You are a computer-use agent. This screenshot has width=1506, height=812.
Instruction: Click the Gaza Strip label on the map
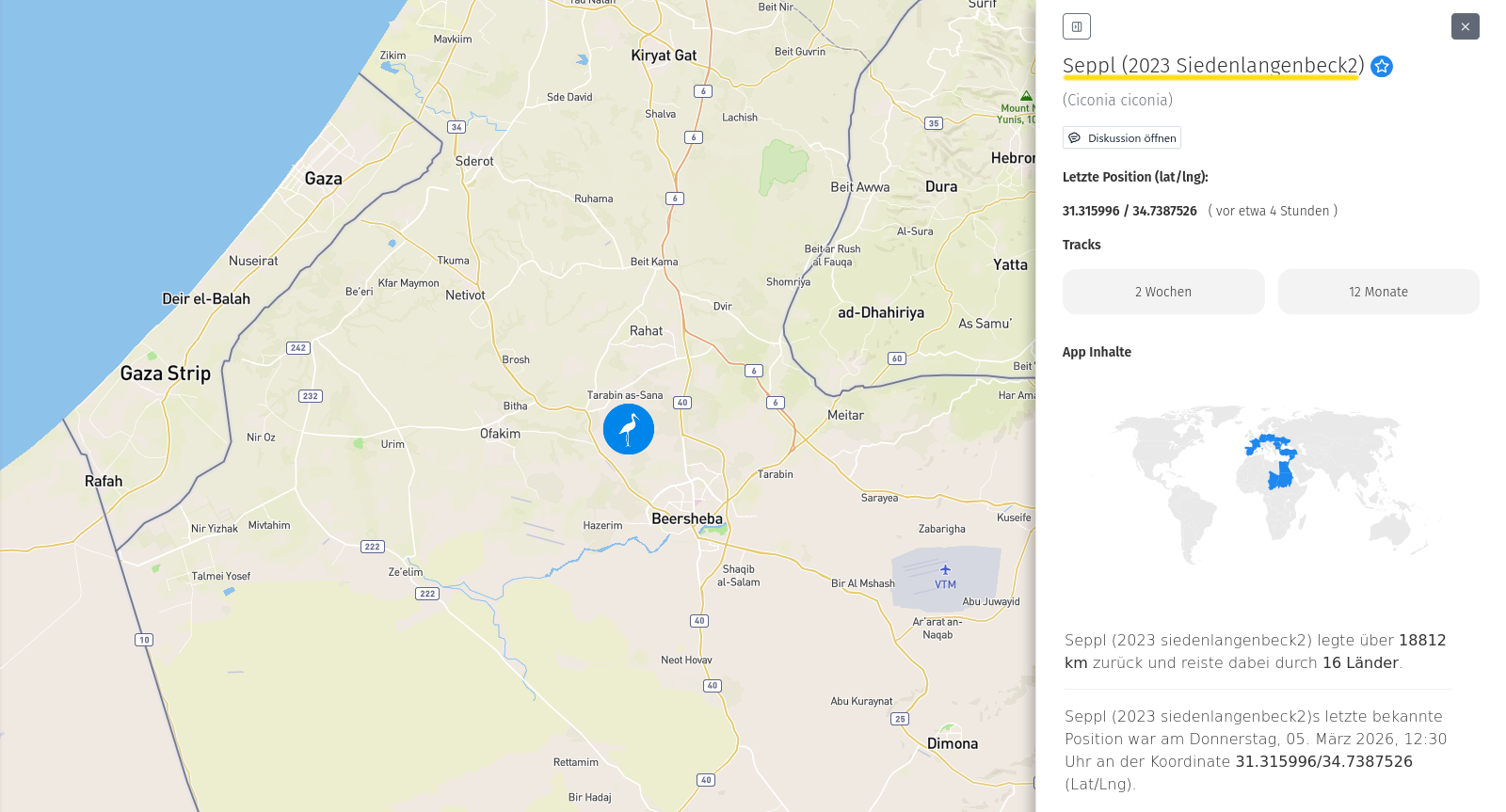166,374
